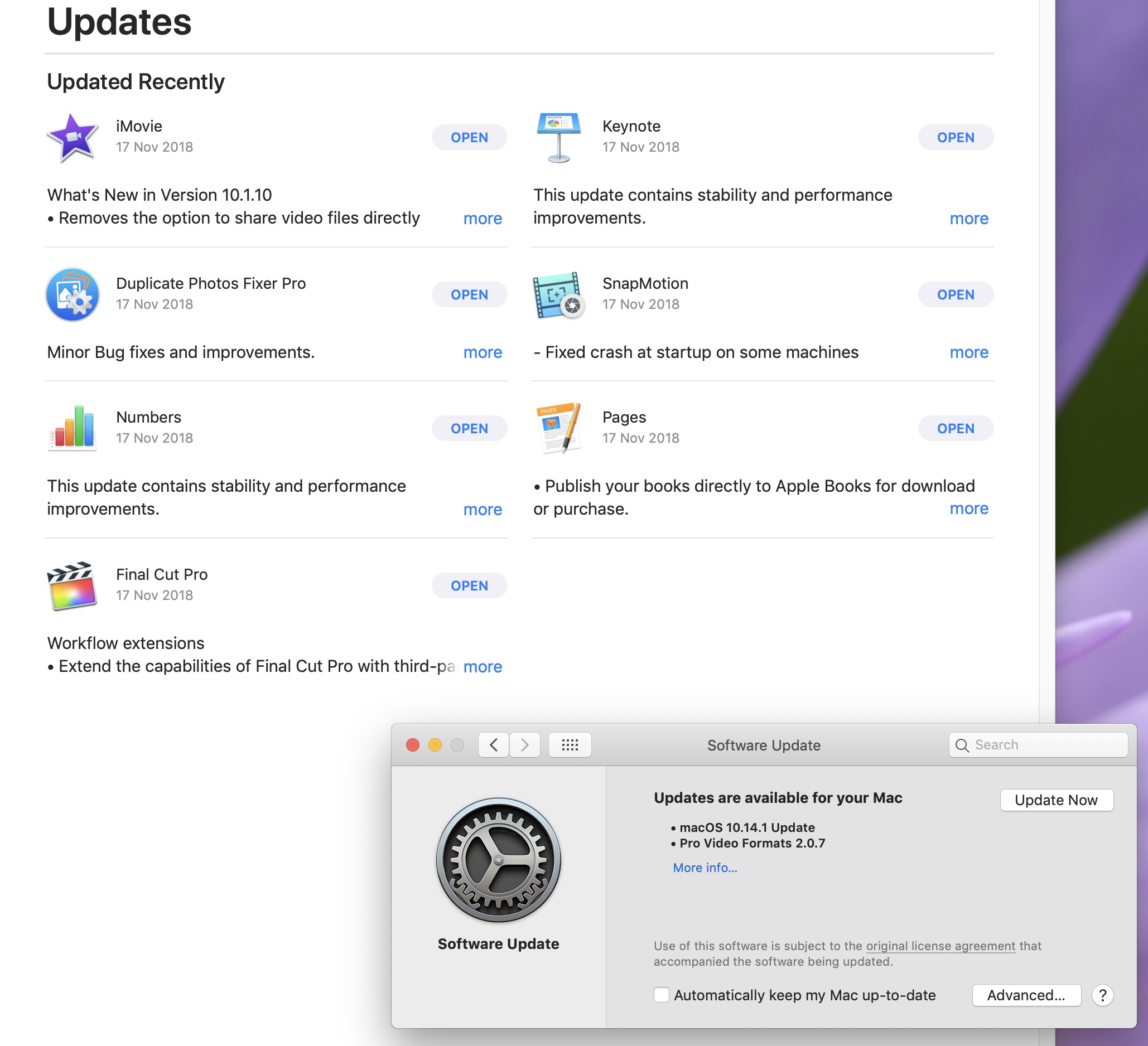Image resolution: width=1148 pixels, height=1046 pixels.
Task: Expand iMovie update notes with more
Action: [x=483, y=218]
